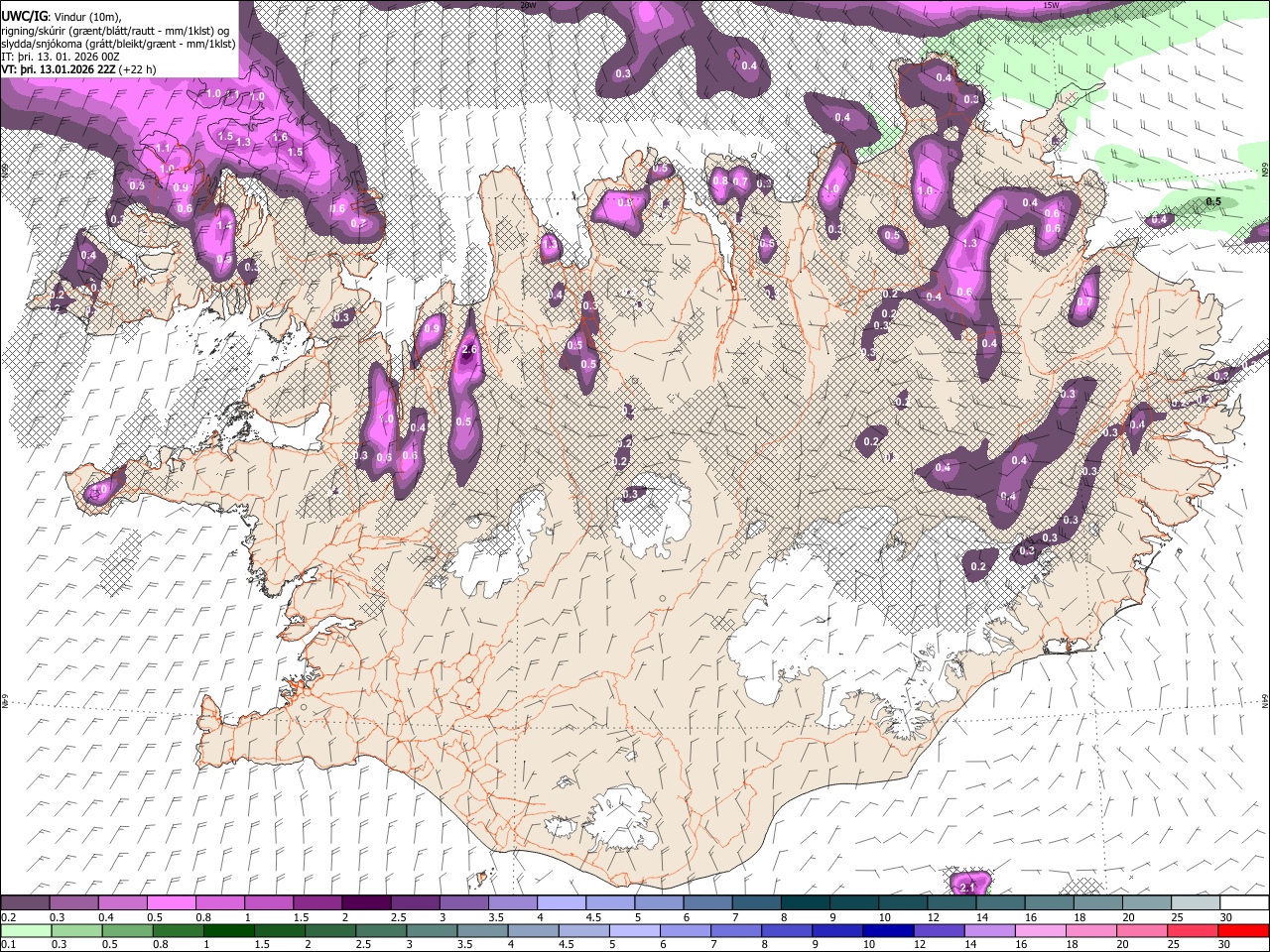Viewport: 1270px width, 952px height.
Task: Click the bright pink 0.5 swatch in top legend row
Action: coord(171,903)
